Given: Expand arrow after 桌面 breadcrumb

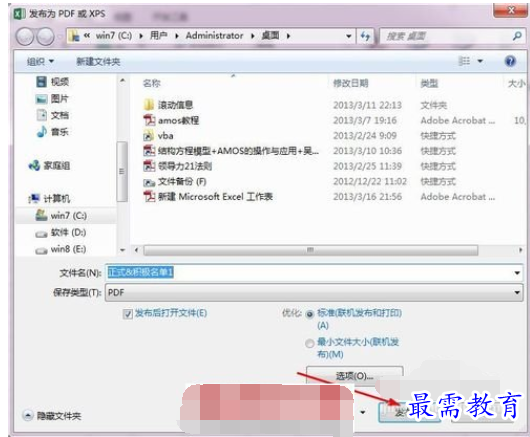Looking at the screenshot, I should point(288,36).
